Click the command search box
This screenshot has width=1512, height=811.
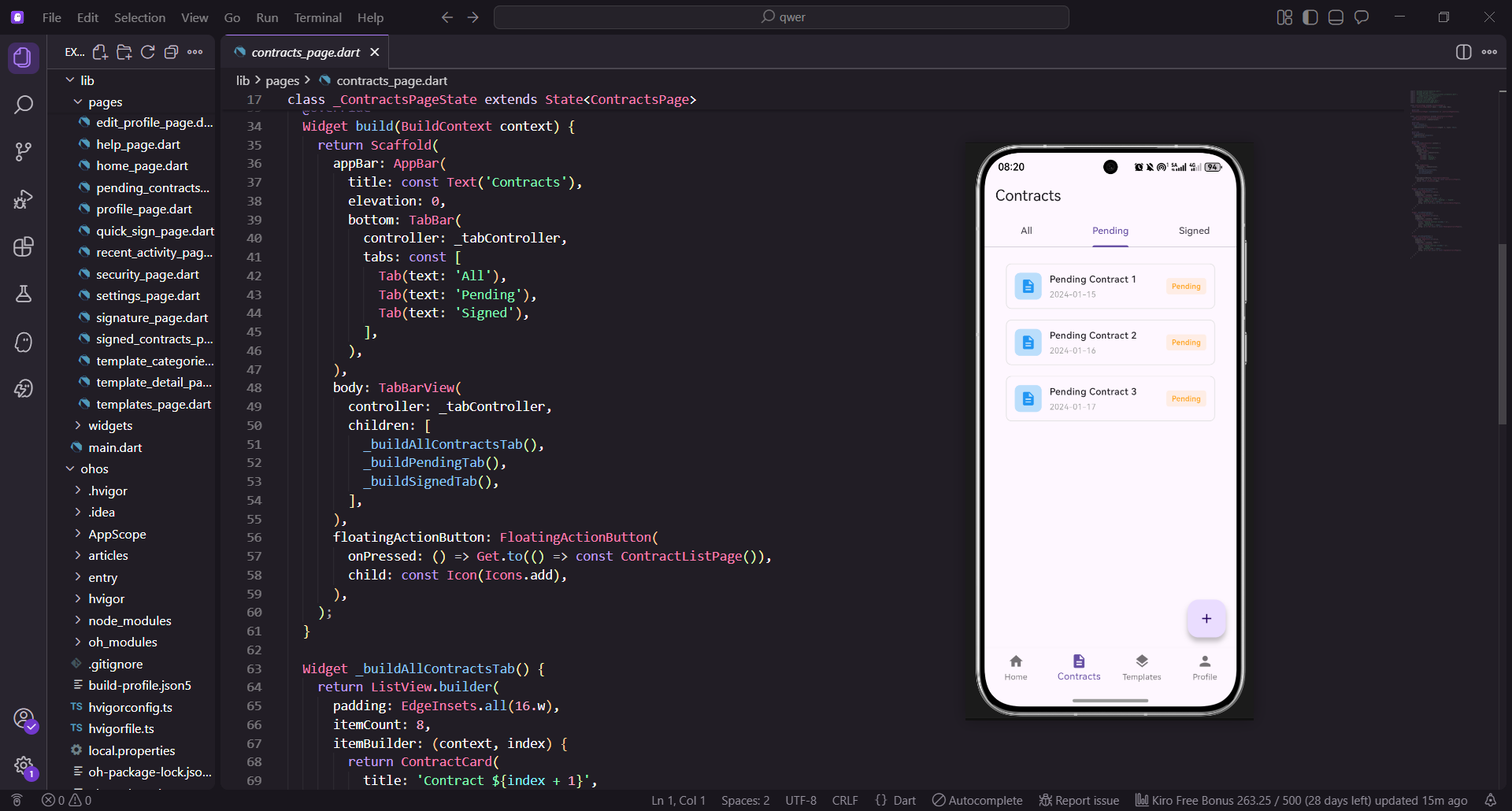[781, 17]
